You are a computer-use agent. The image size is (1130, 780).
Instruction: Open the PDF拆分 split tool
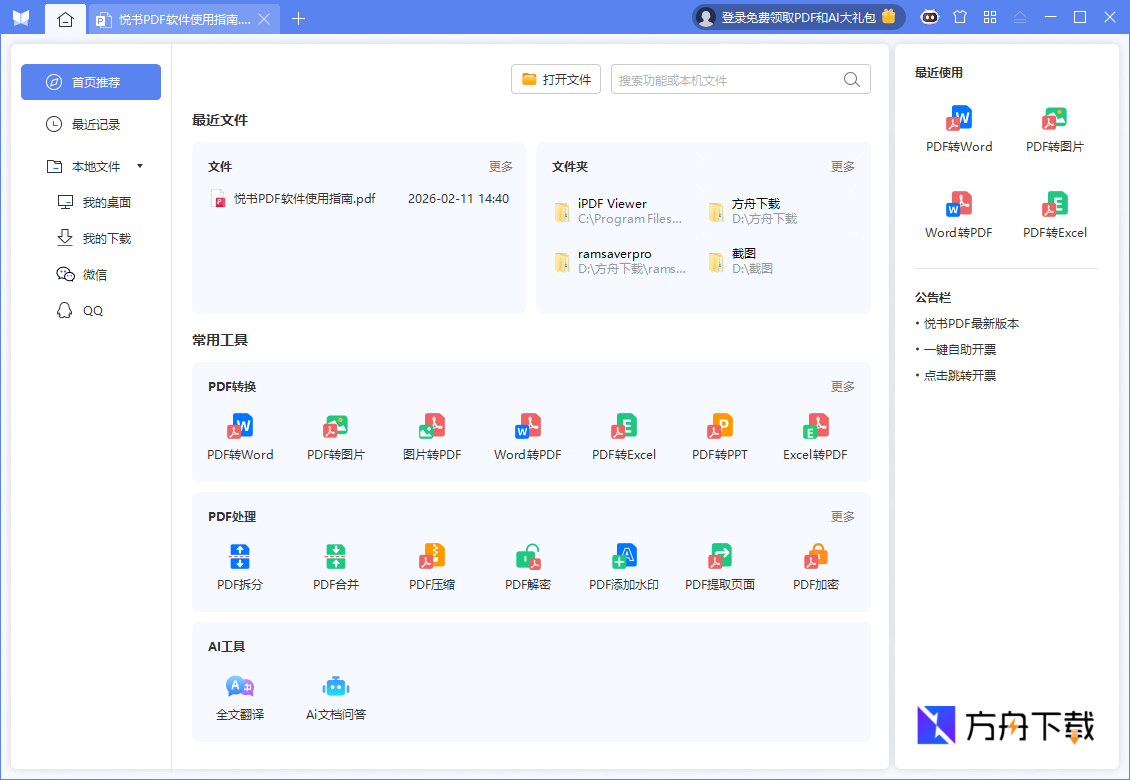239,567
